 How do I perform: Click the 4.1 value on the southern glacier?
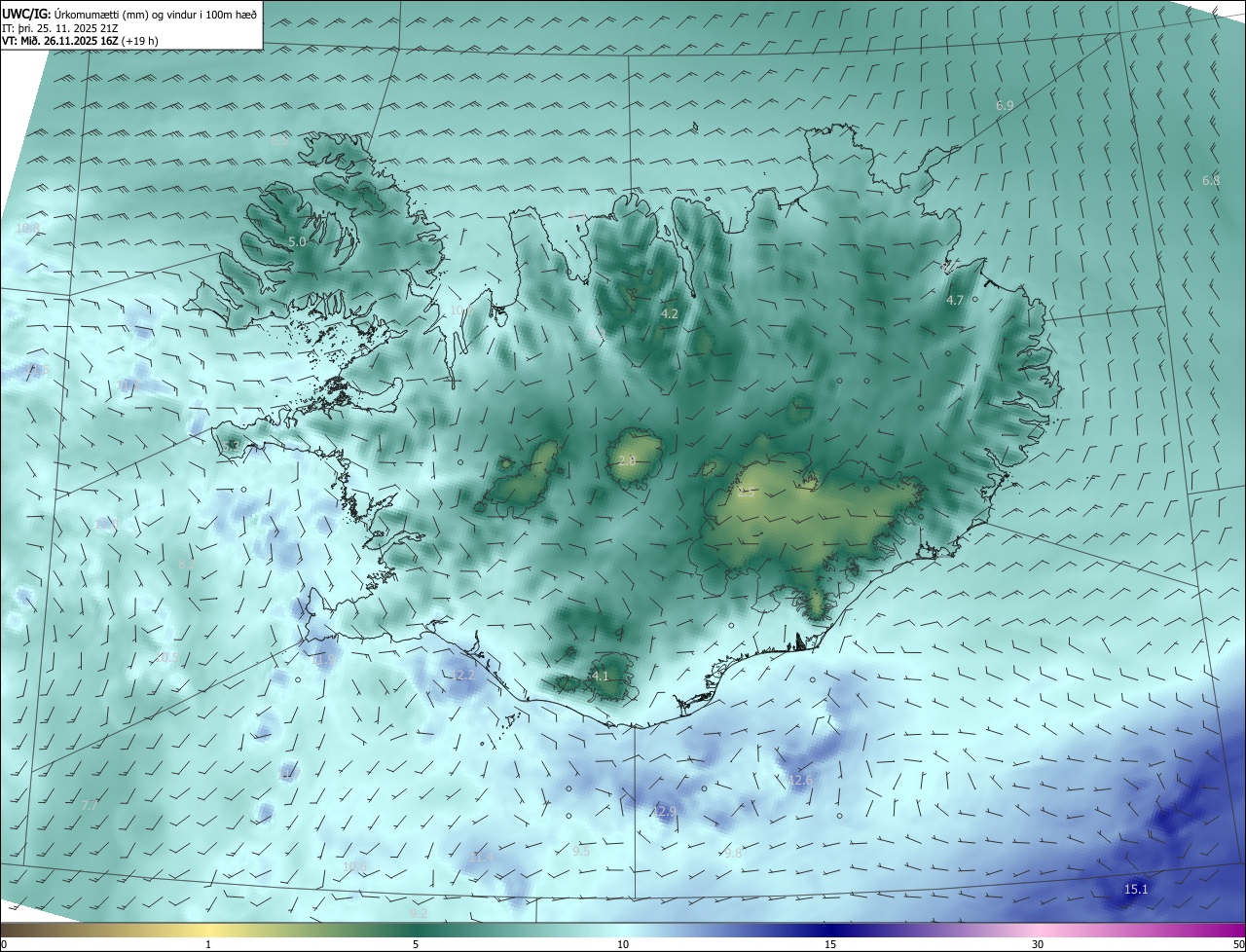pyautogui.click(x=600, y=677)
